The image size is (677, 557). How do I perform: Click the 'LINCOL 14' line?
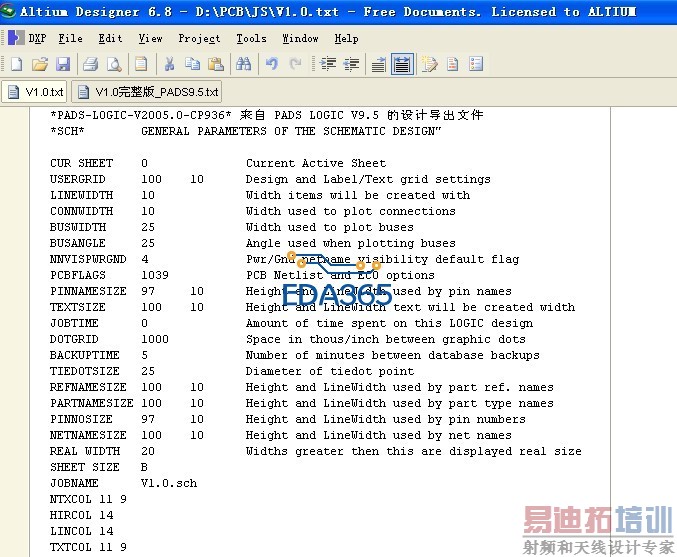click(x=82, y=531)
